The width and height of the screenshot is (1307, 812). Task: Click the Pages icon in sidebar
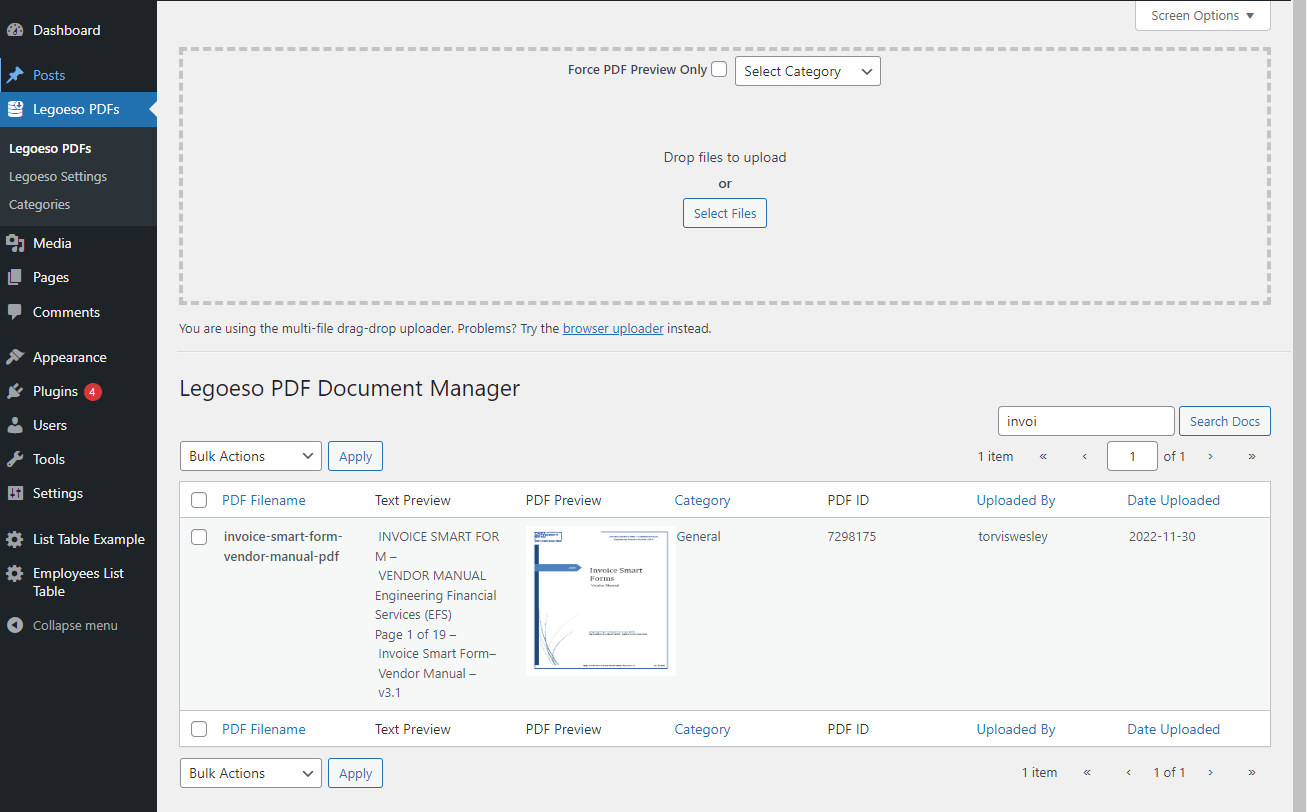point(15,277)
